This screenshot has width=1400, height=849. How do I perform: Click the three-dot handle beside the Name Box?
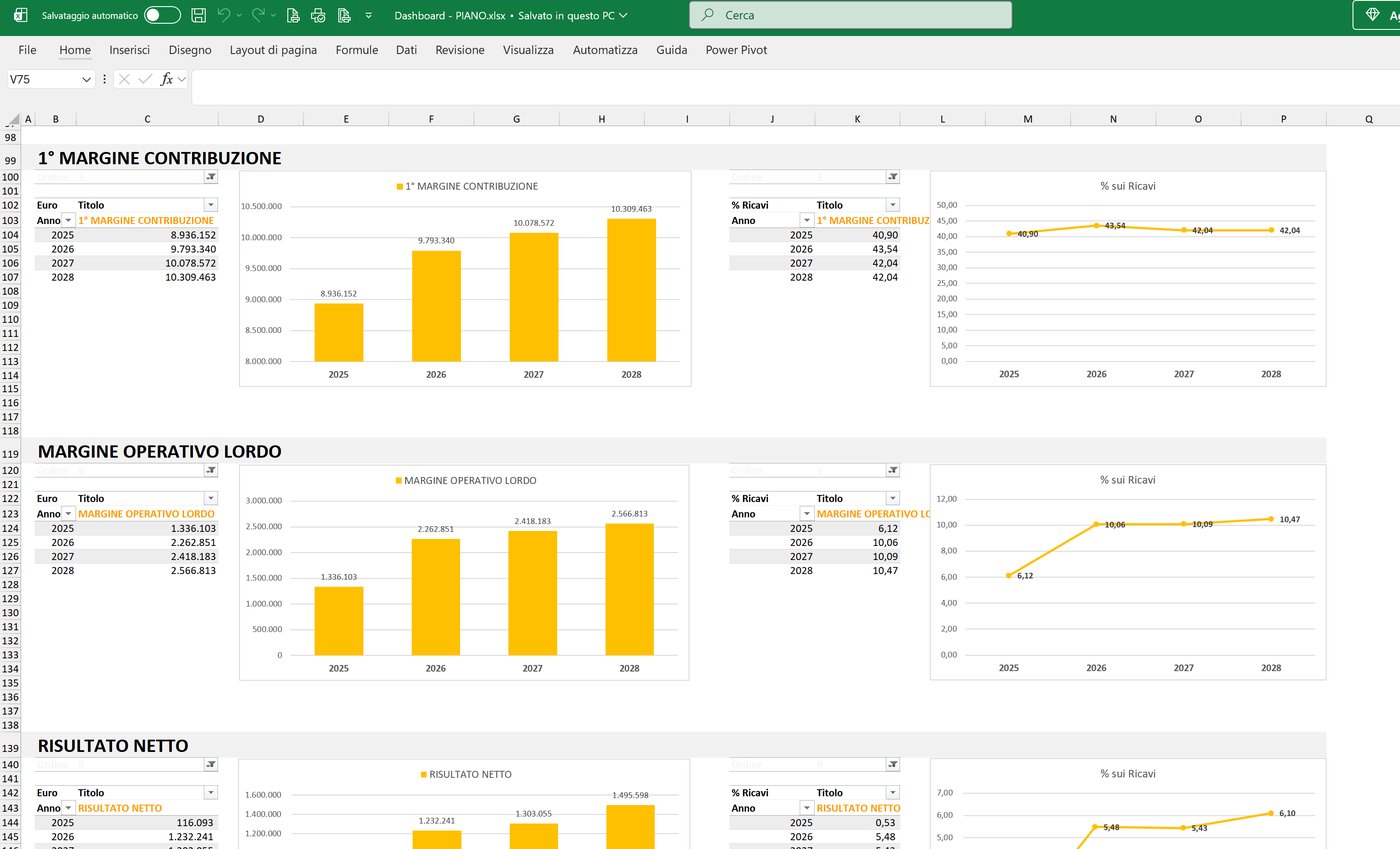point(105,79)
